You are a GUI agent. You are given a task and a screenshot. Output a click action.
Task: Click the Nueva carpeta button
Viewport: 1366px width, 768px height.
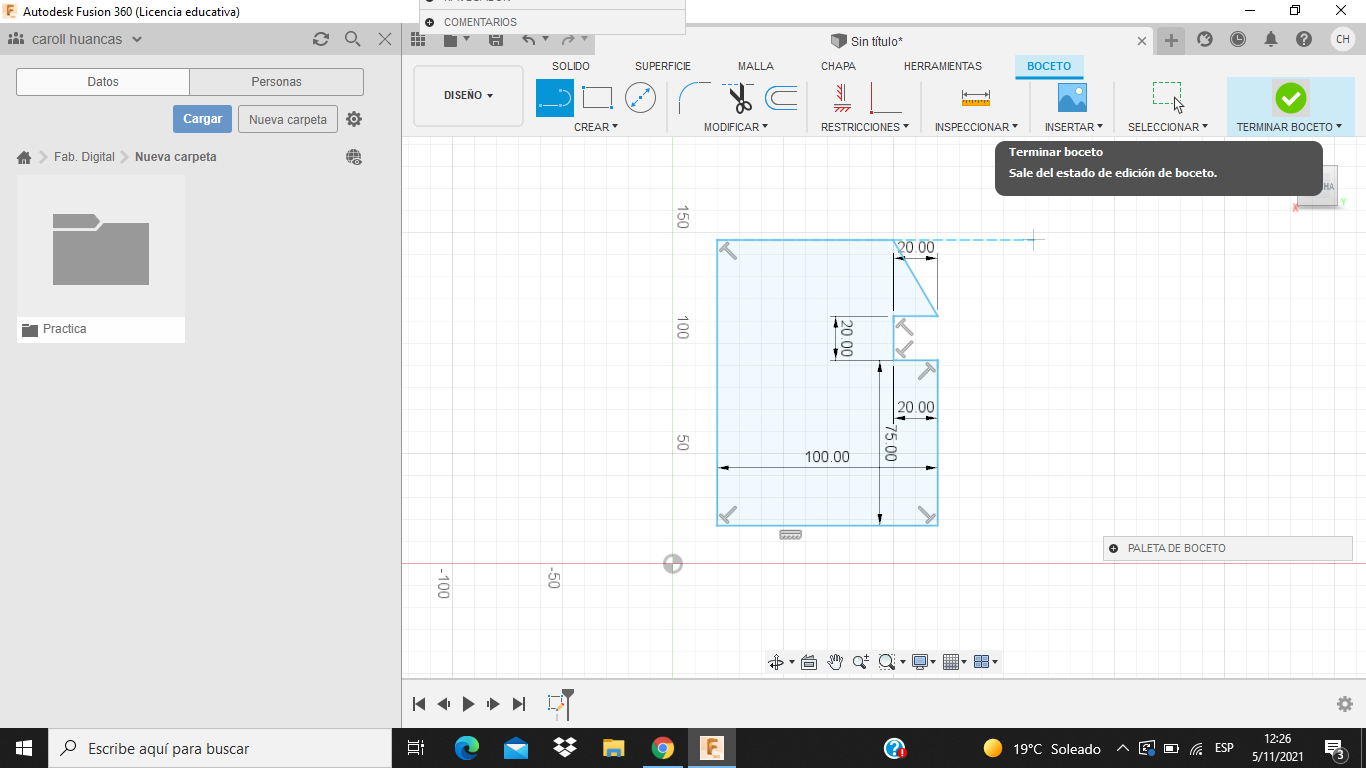pos(288,119)
